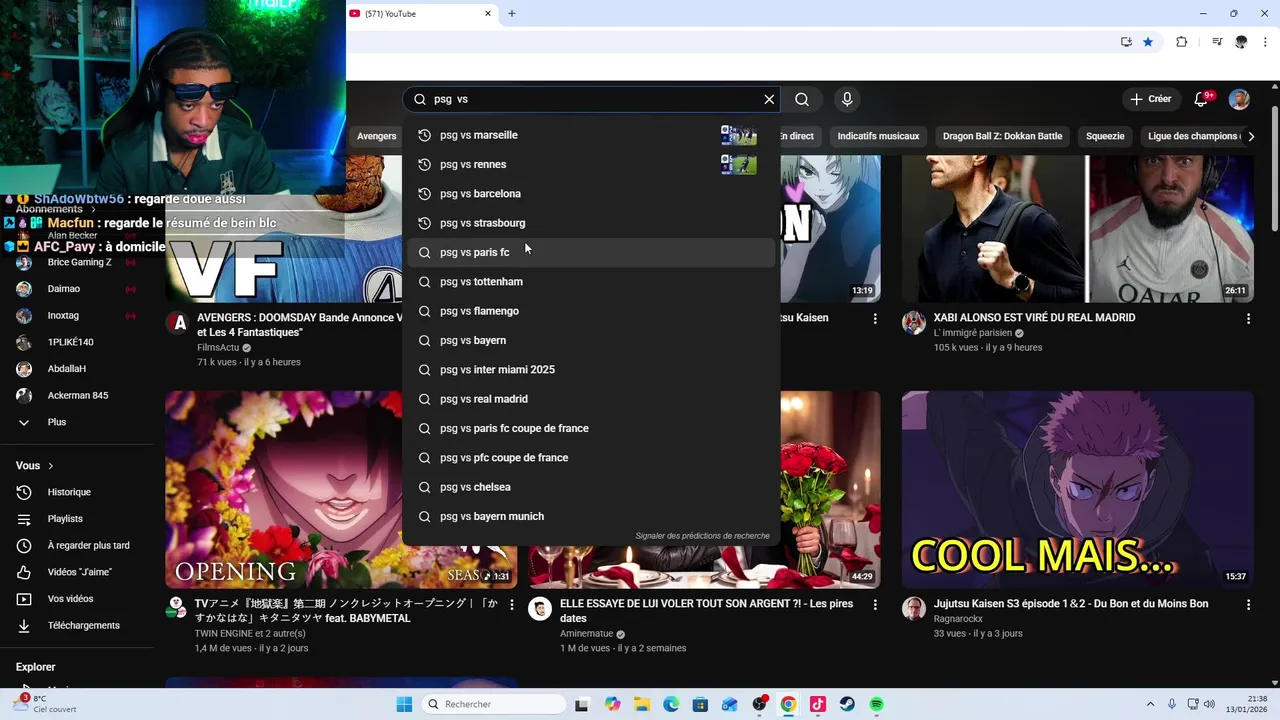1280x720 pixels.
Task: Select suggestion psg vs barcelona
Action: coord(590,193)
